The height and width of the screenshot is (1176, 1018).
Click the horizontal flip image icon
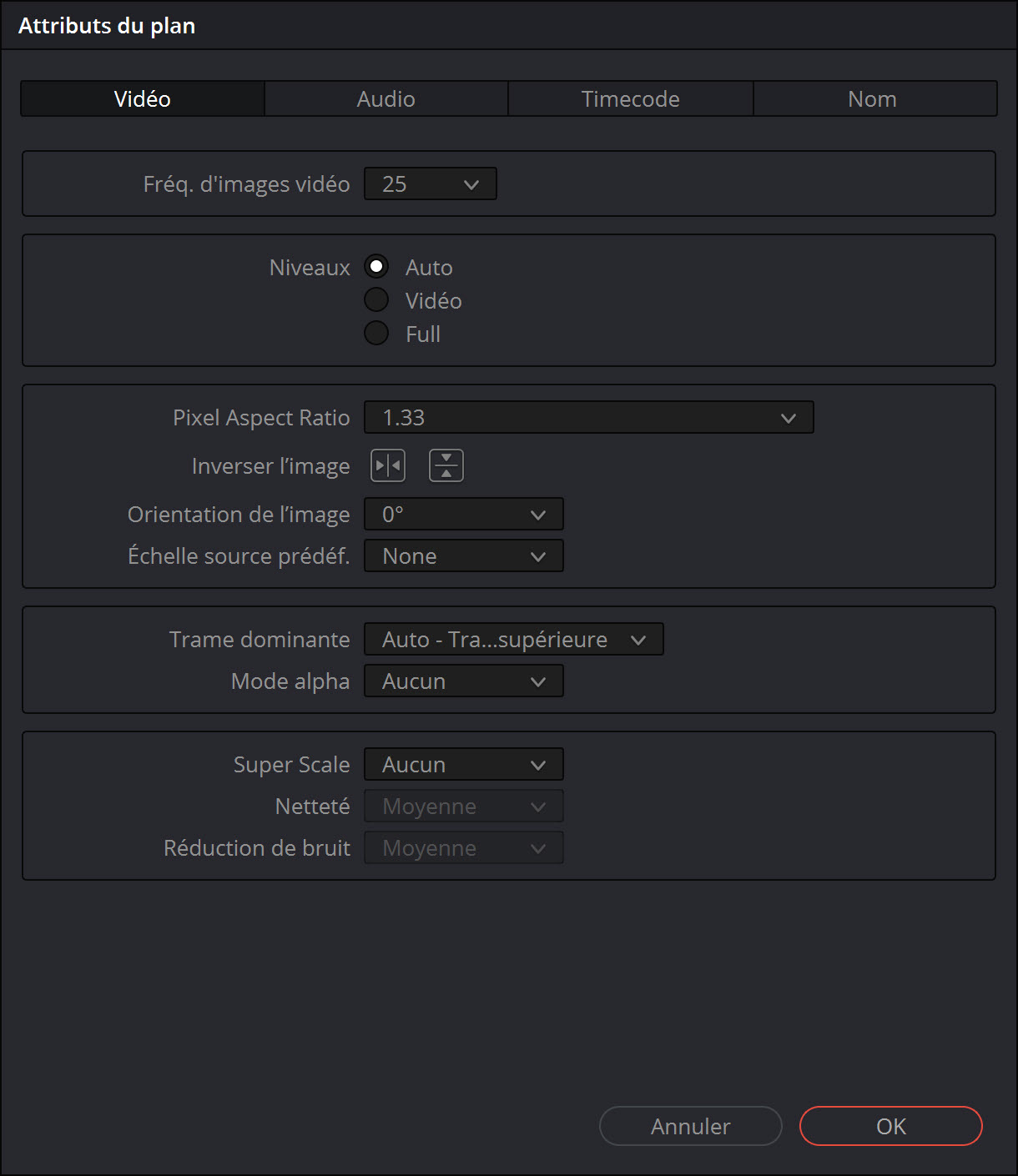coord(388,465)
